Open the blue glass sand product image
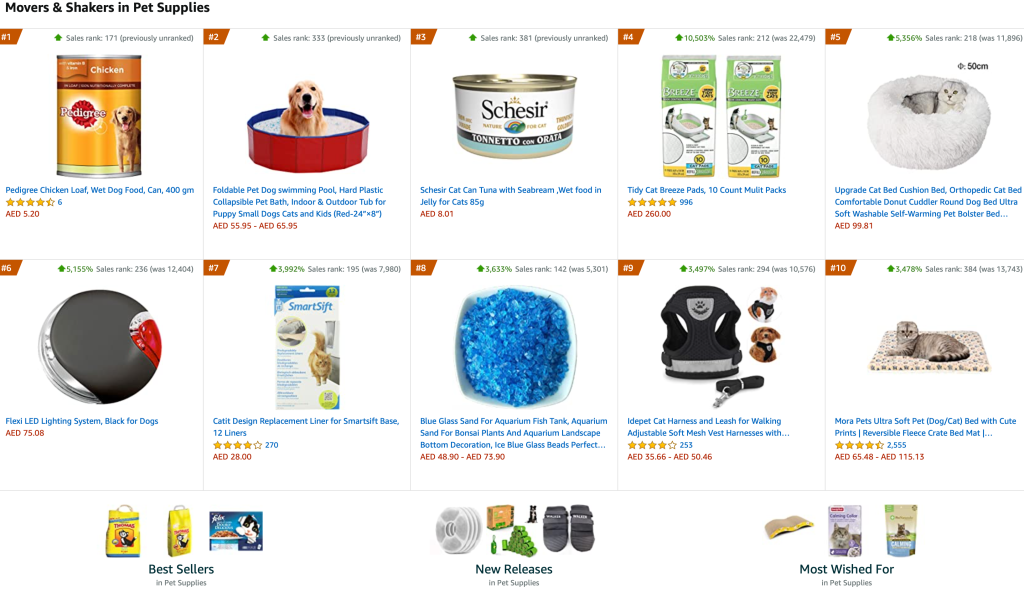 coord(514,347)
